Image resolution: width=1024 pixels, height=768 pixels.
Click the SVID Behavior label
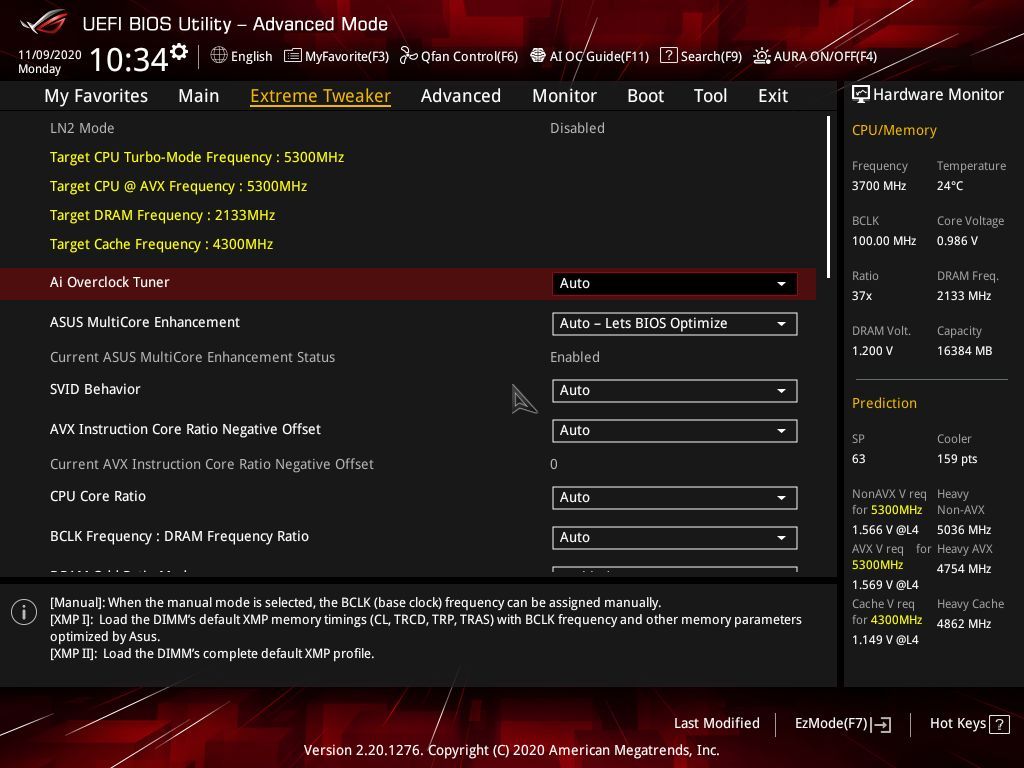coord(95,389)
